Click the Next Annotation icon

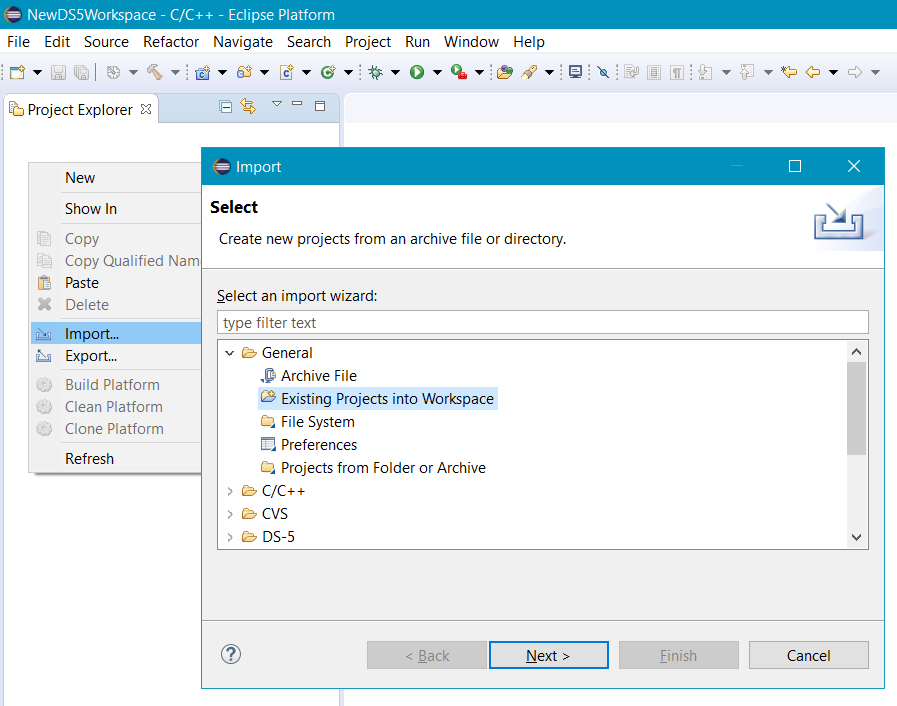(705, 72)
